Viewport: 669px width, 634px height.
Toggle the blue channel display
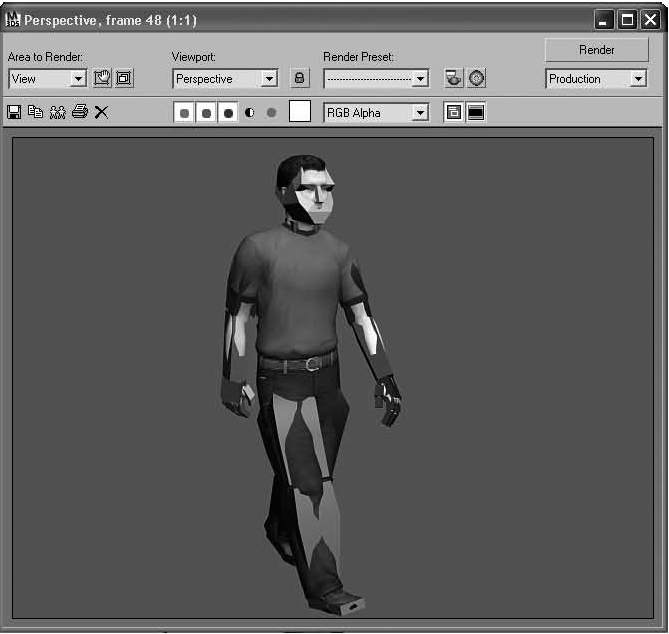(x=228, y=113)
